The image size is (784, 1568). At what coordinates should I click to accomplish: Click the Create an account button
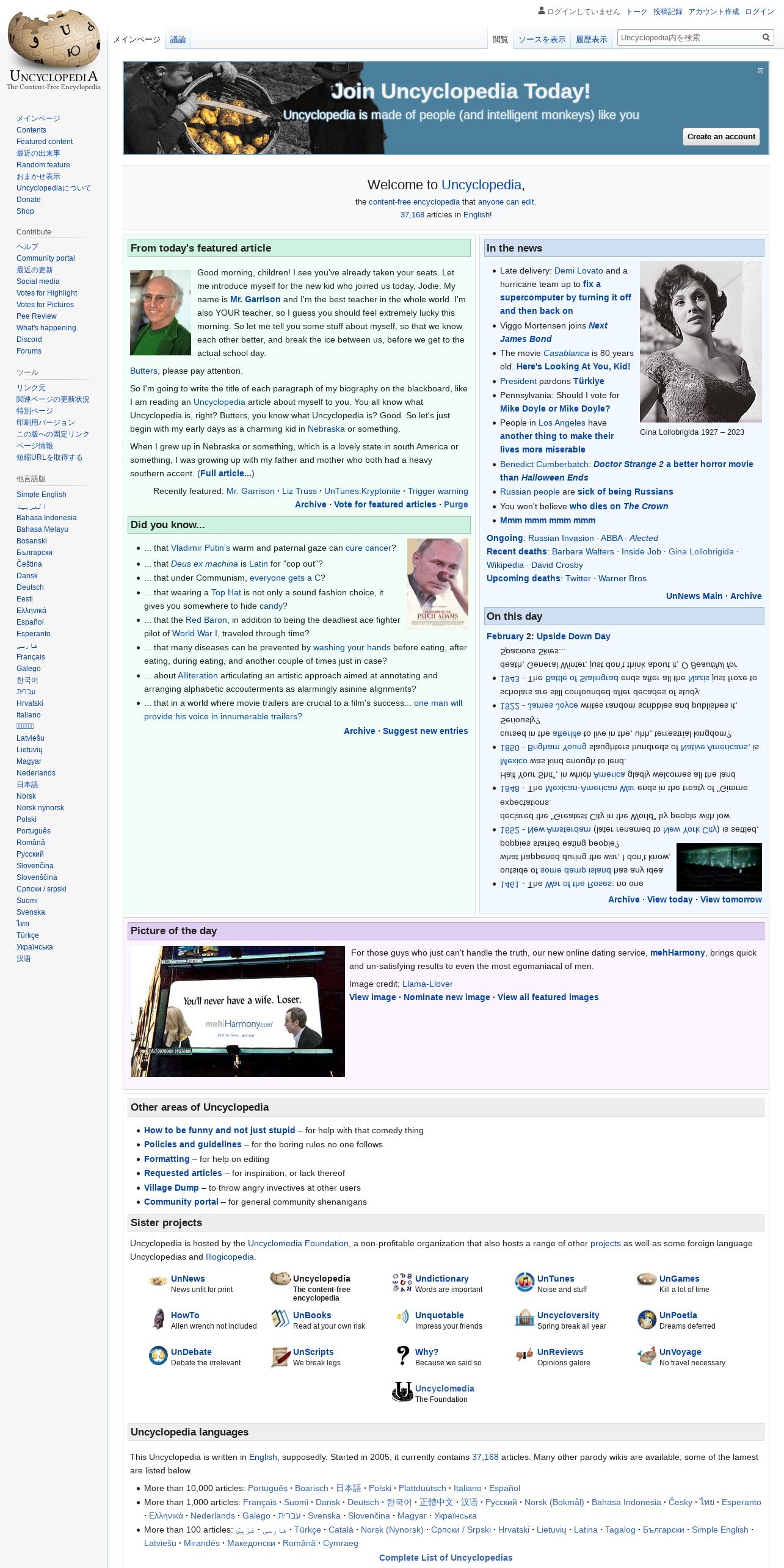(721, 136)
